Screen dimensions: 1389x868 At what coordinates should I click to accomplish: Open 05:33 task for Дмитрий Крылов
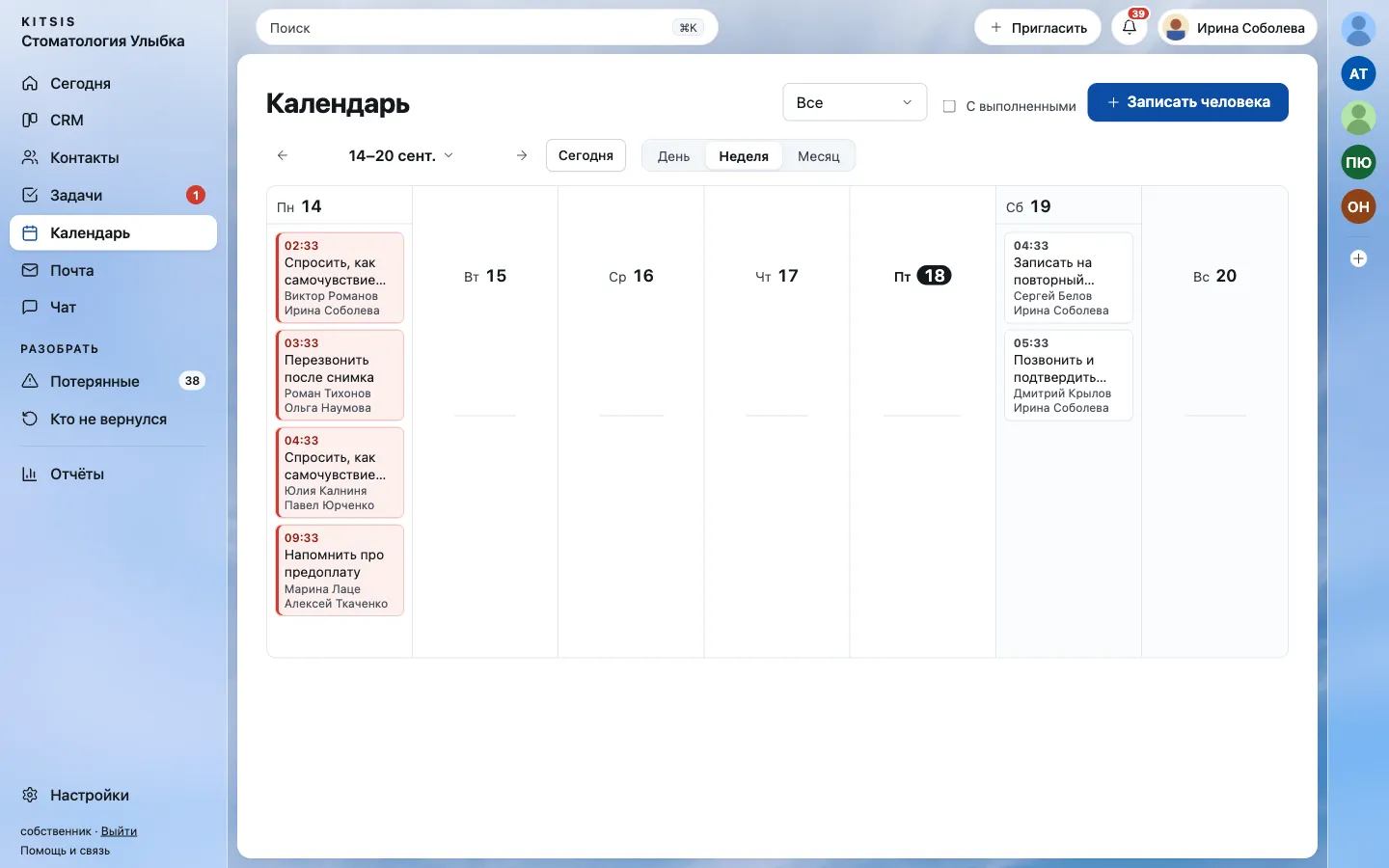tap(1069, 375)
